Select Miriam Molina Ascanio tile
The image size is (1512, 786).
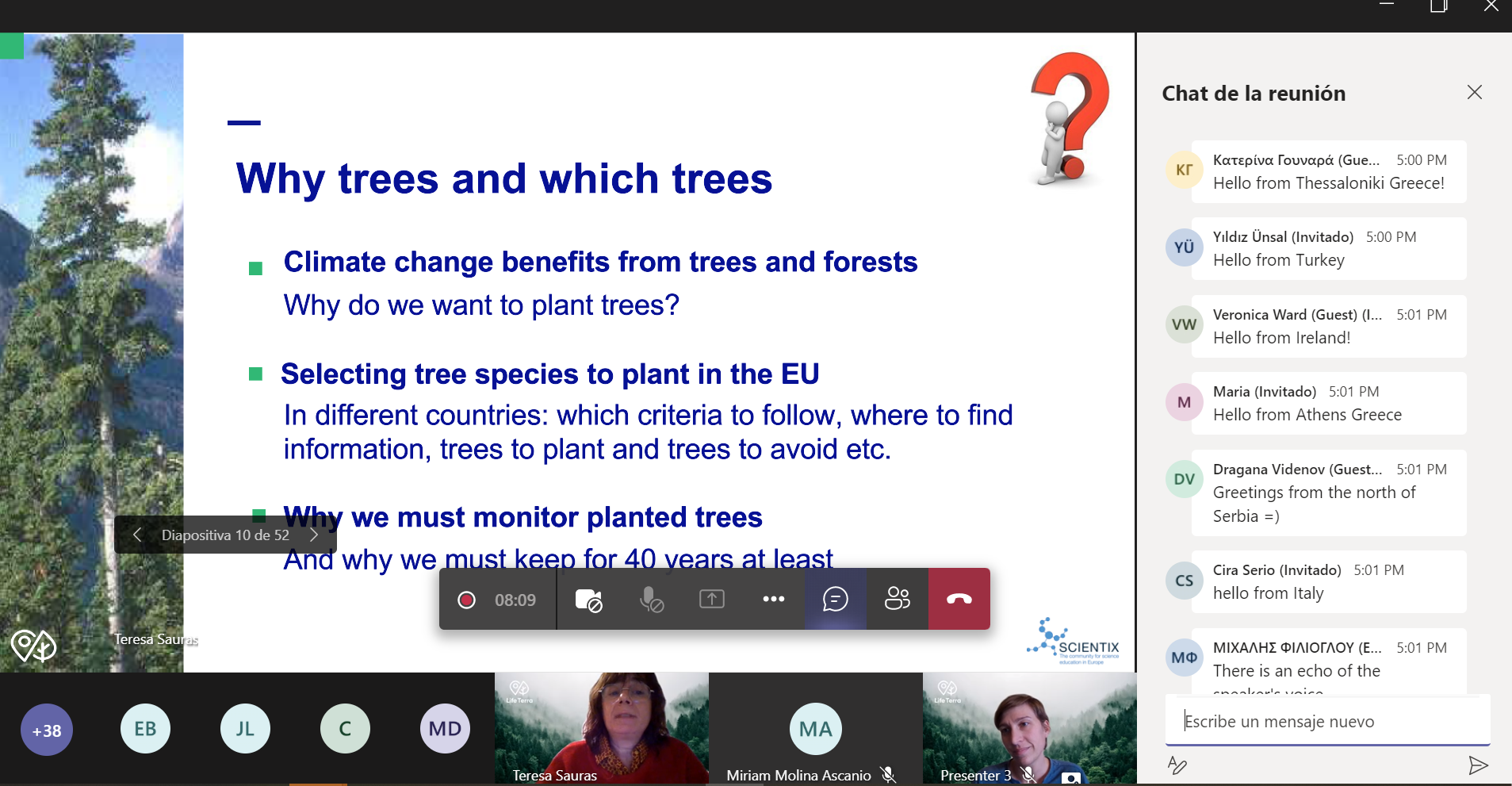point(816,728)
